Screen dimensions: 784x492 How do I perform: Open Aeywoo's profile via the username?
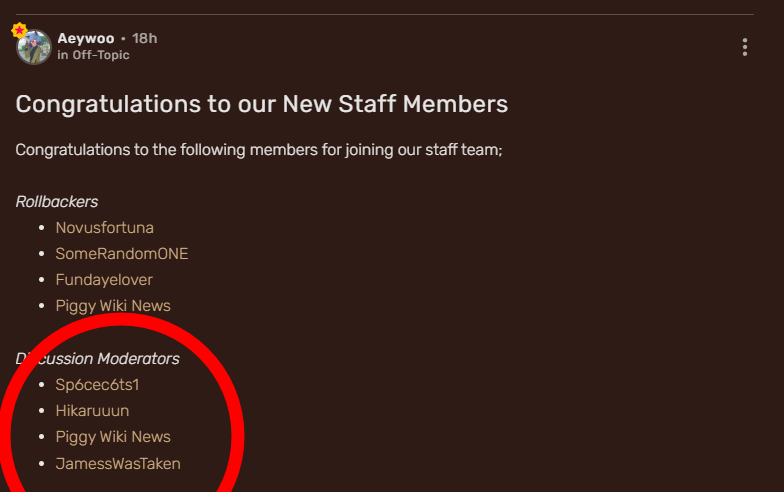coord(85,38)
